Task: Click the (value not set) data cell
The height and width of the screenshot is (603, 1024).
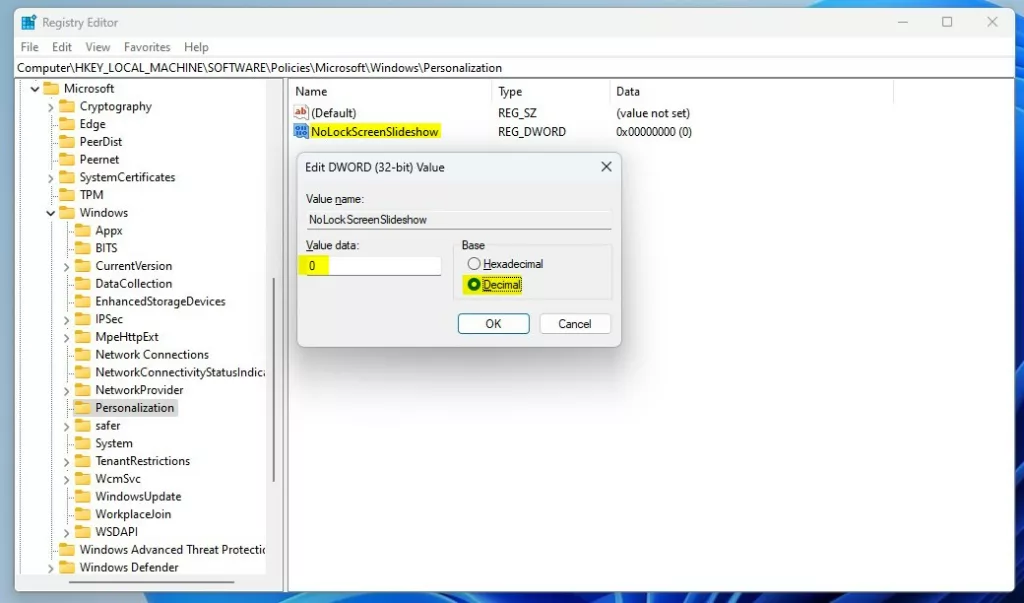Action: pos(652,113)
